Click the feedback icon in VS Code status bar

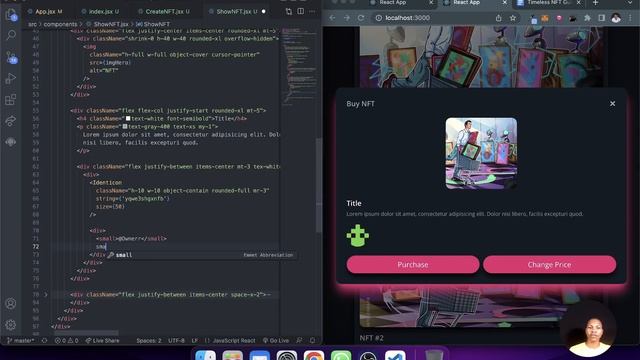[299, 340]
